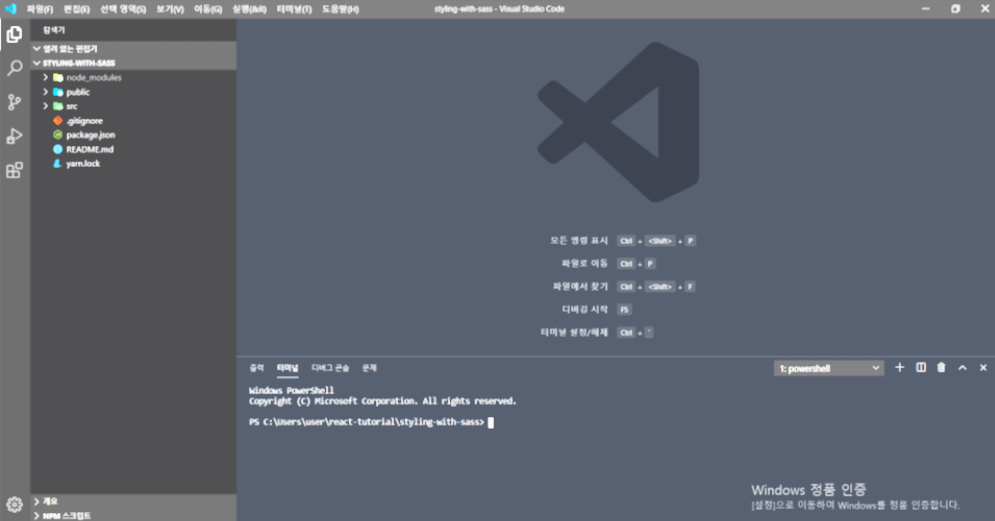Click the yarn.lock file icon
This screenshot has width=995, height=521.
pos(58,163)
